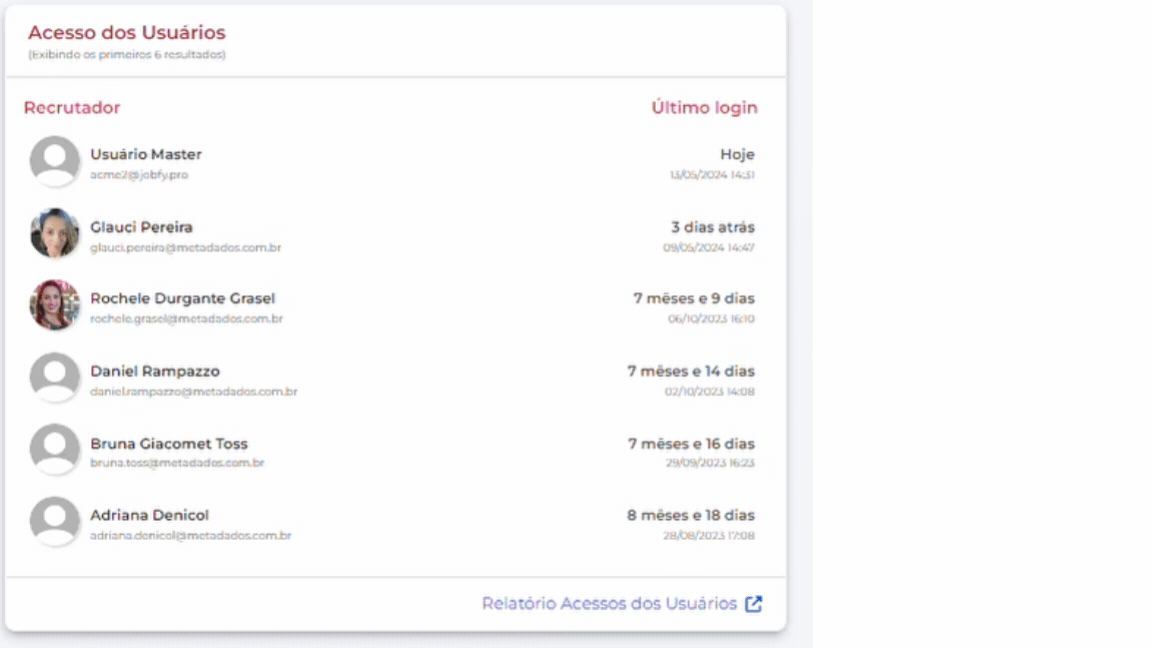
Task: Click the timestamp 28/08/2023 17:08
Action: point(712,535)
